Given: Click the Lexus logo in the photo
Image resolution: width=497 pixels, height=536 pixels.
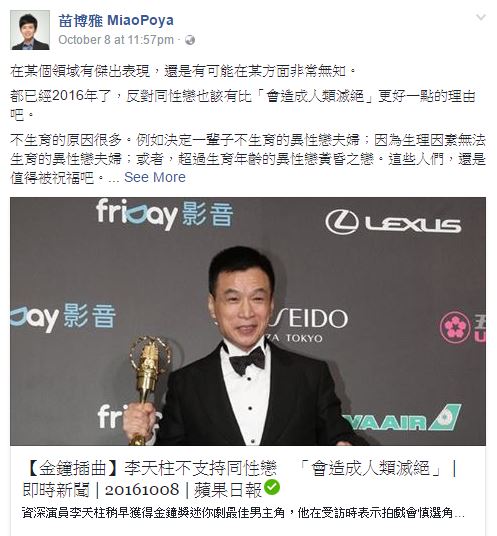Looking at the screenshot, I should pos(393,223).
